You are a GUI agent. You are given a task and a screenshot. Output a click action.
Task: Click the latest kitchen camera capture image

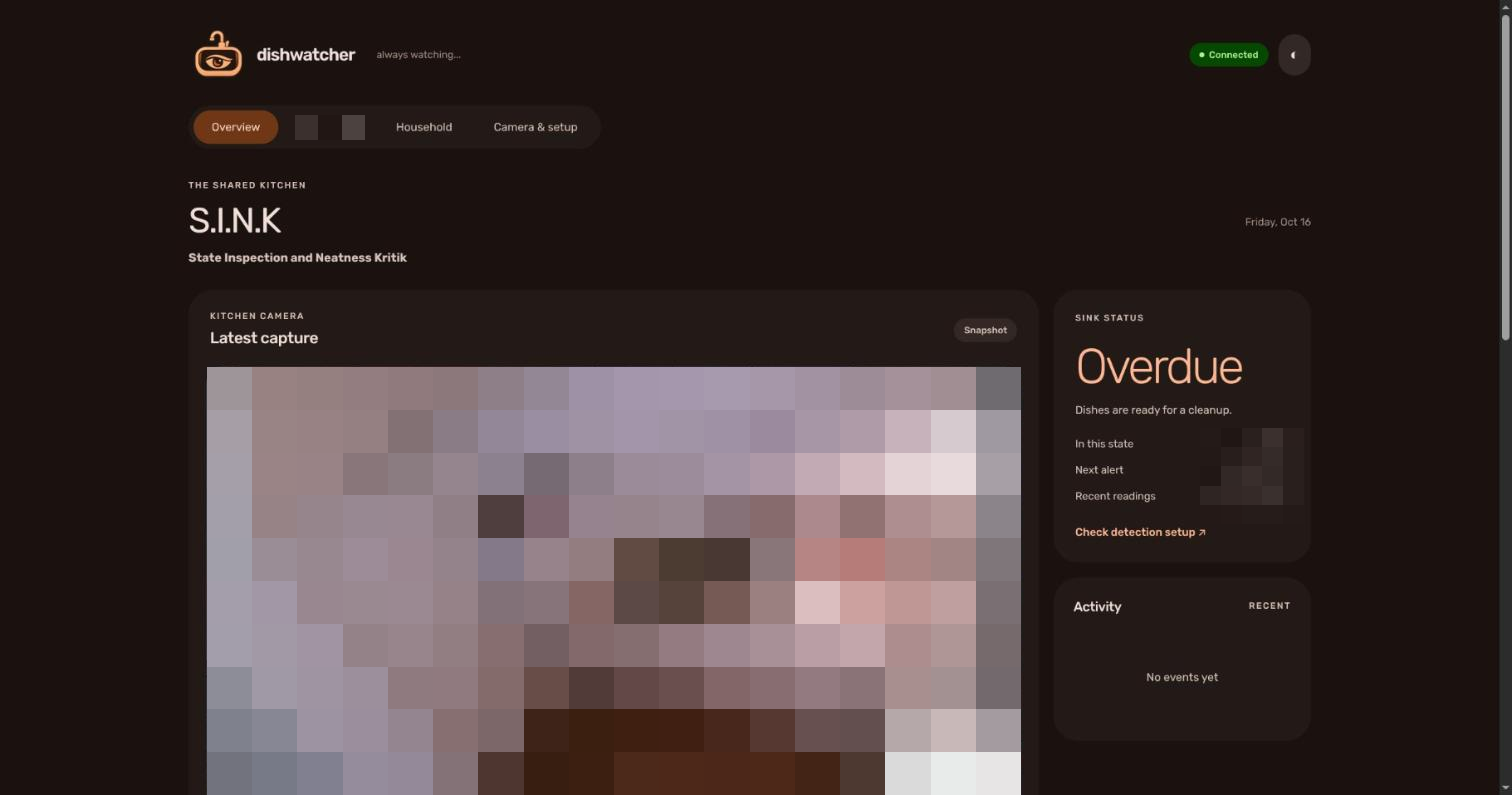(614, 581)
